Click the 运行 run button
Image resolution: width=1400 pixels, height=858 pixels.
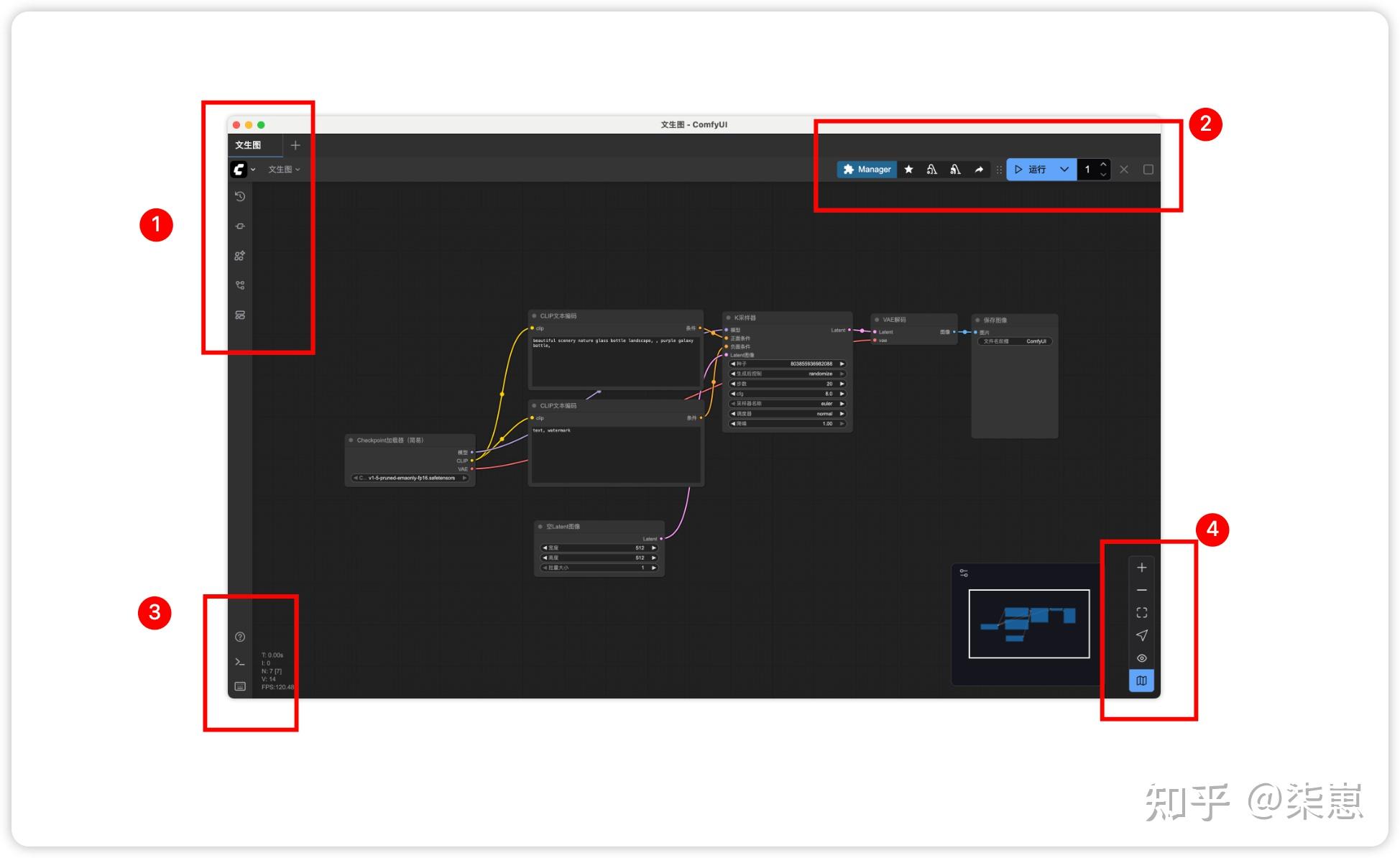1030,170
